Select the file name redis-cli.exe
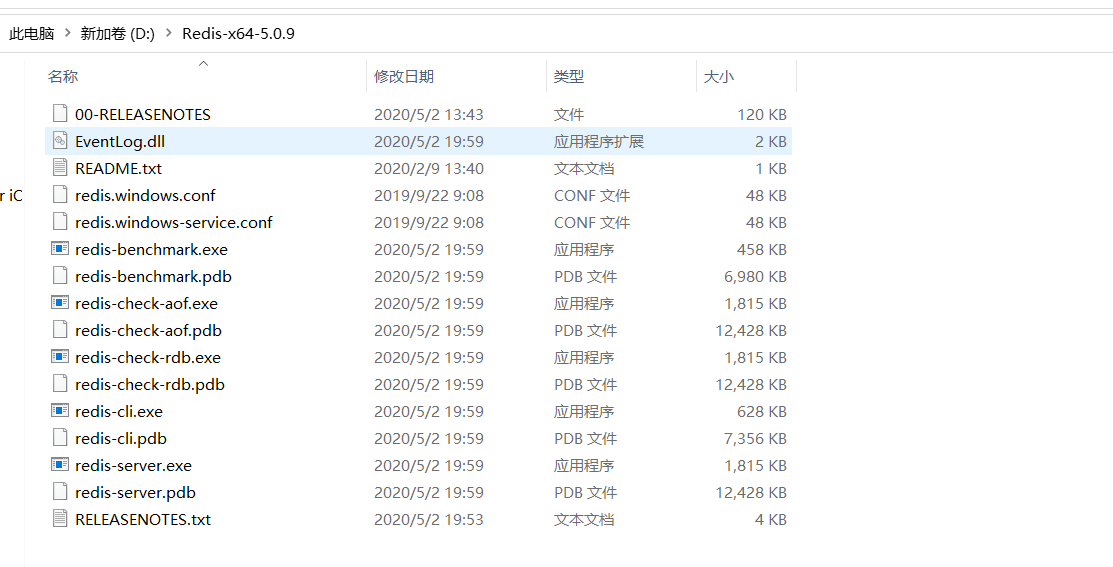The image size is (1113, 567). 119,411
